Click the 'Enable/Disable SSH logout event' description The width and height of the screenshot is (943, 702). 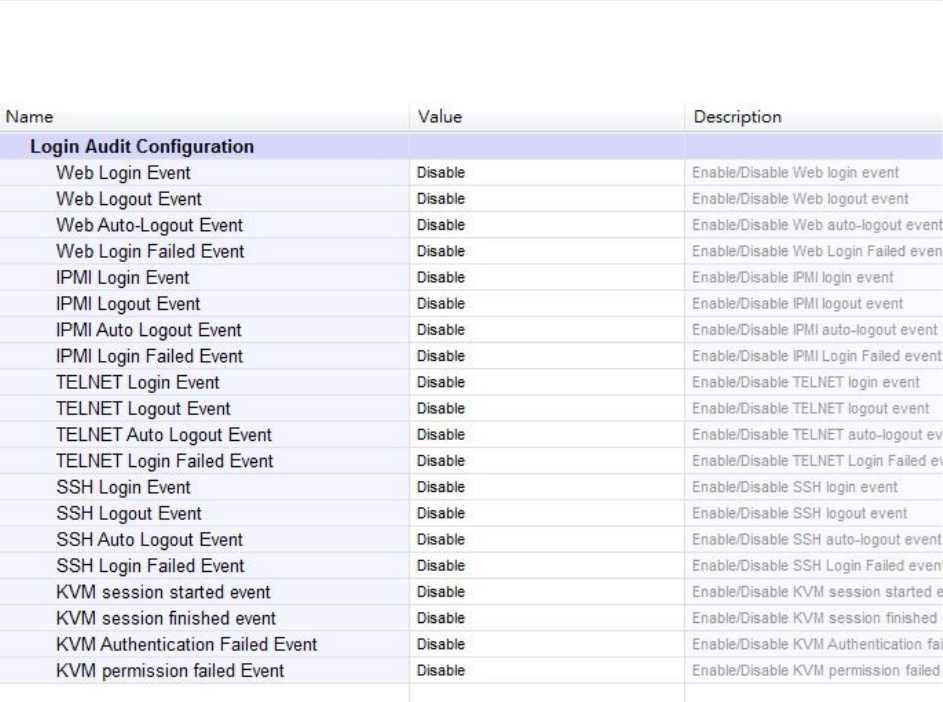(x=799, y=514)
